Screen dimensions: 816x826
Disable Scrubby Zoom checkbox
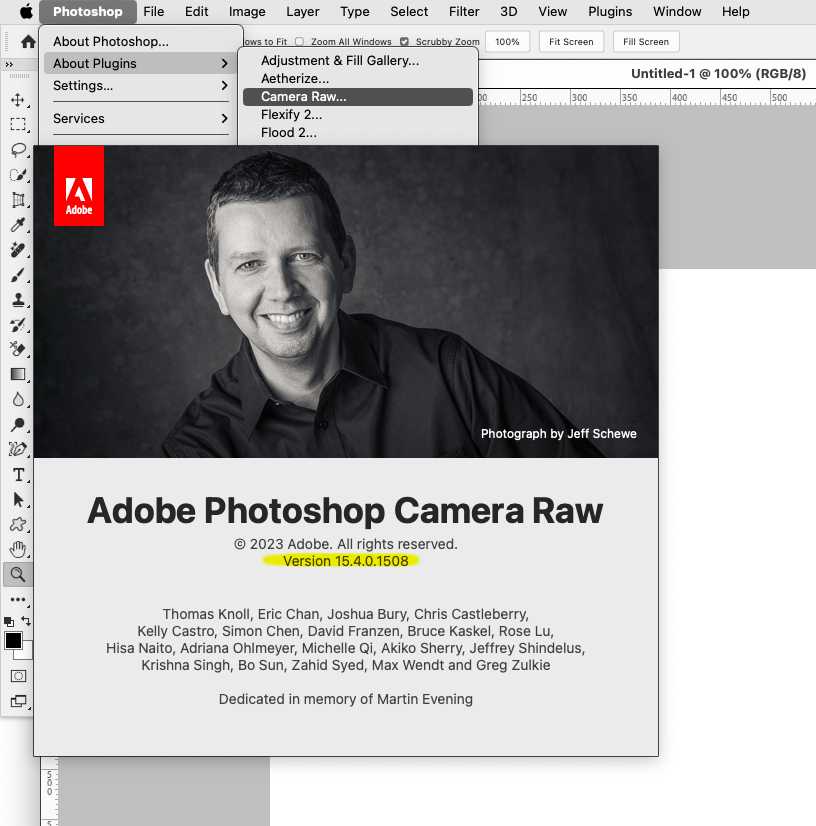tap(404, 42)
